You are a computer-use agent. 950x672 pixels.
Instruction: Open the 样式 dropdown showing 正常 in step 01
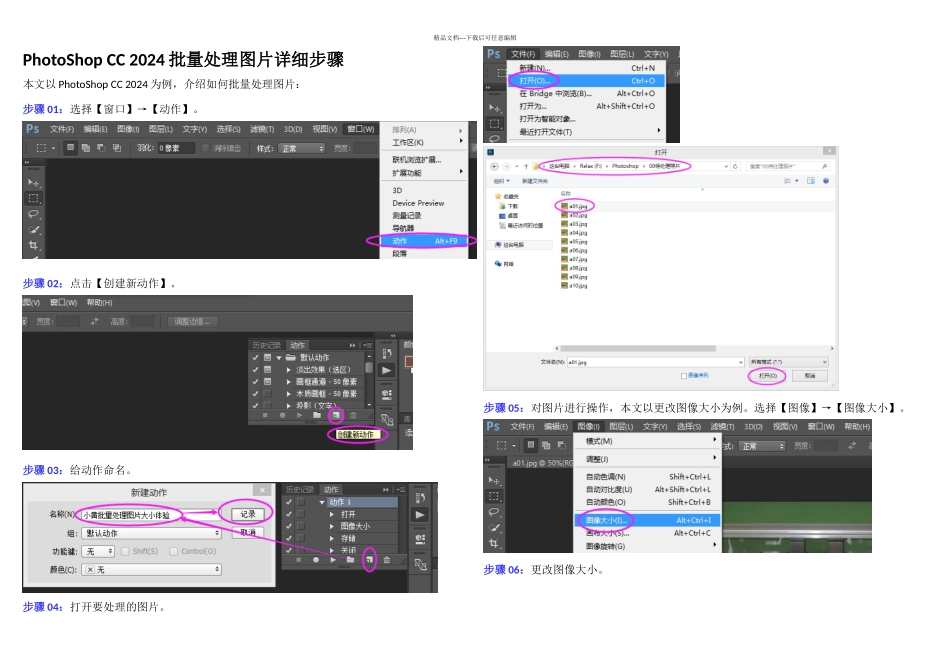coord(303,148)
